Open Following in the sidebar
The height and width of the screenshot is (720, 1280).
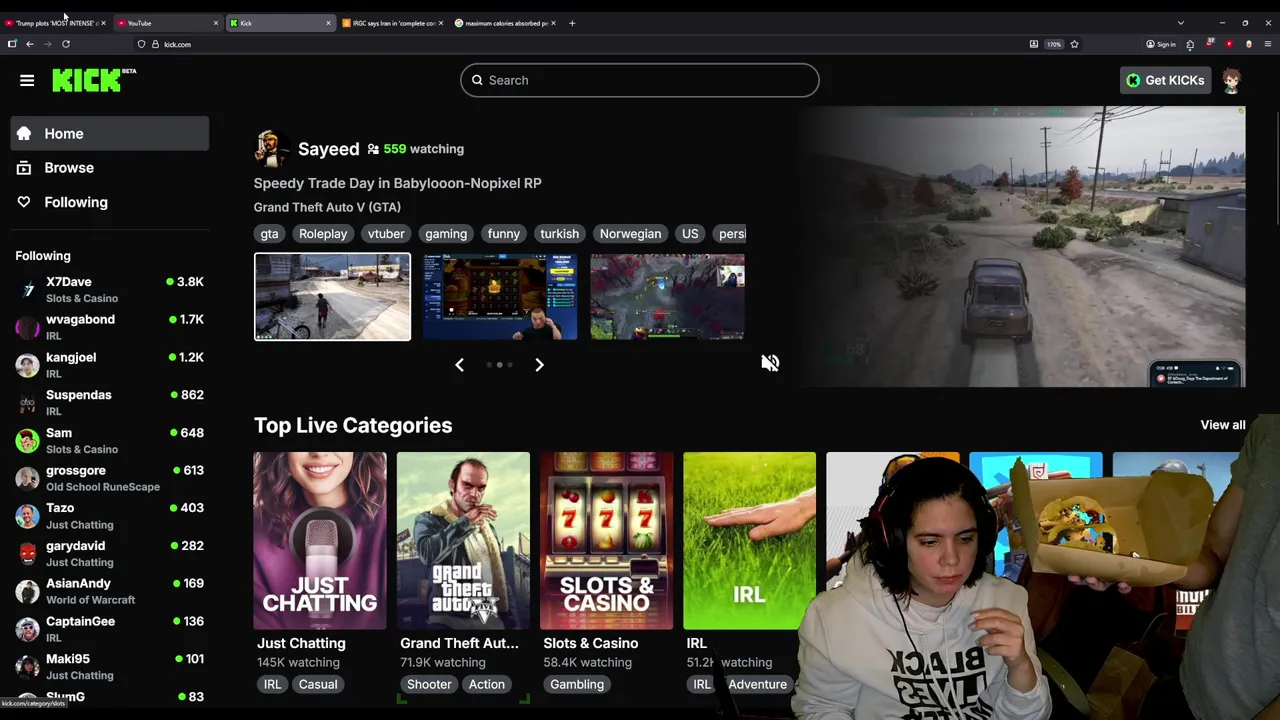point(110,202)
